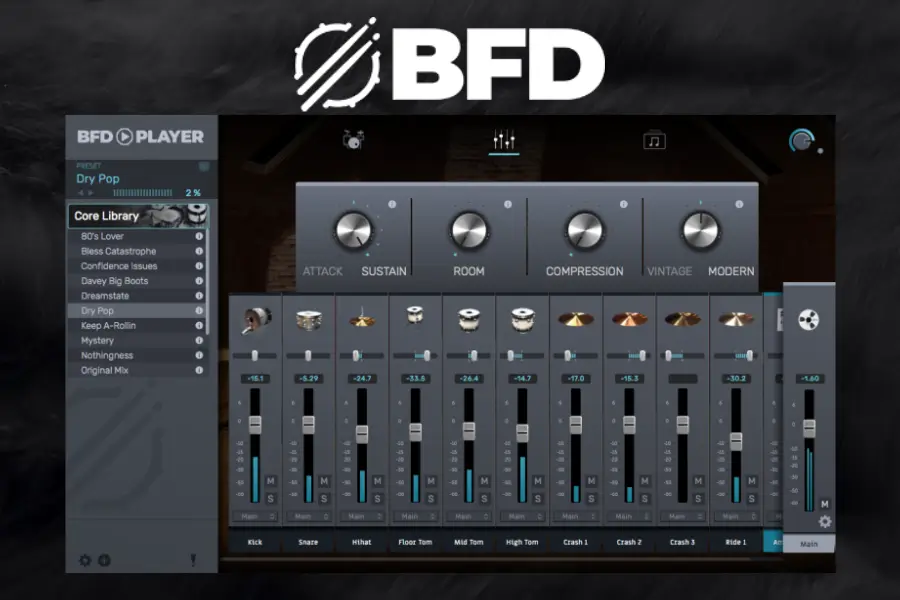Image resolution: width=900 pixels, height=600 pixels.
Task: Solo the Hihat channel
Action: (376, 497)
